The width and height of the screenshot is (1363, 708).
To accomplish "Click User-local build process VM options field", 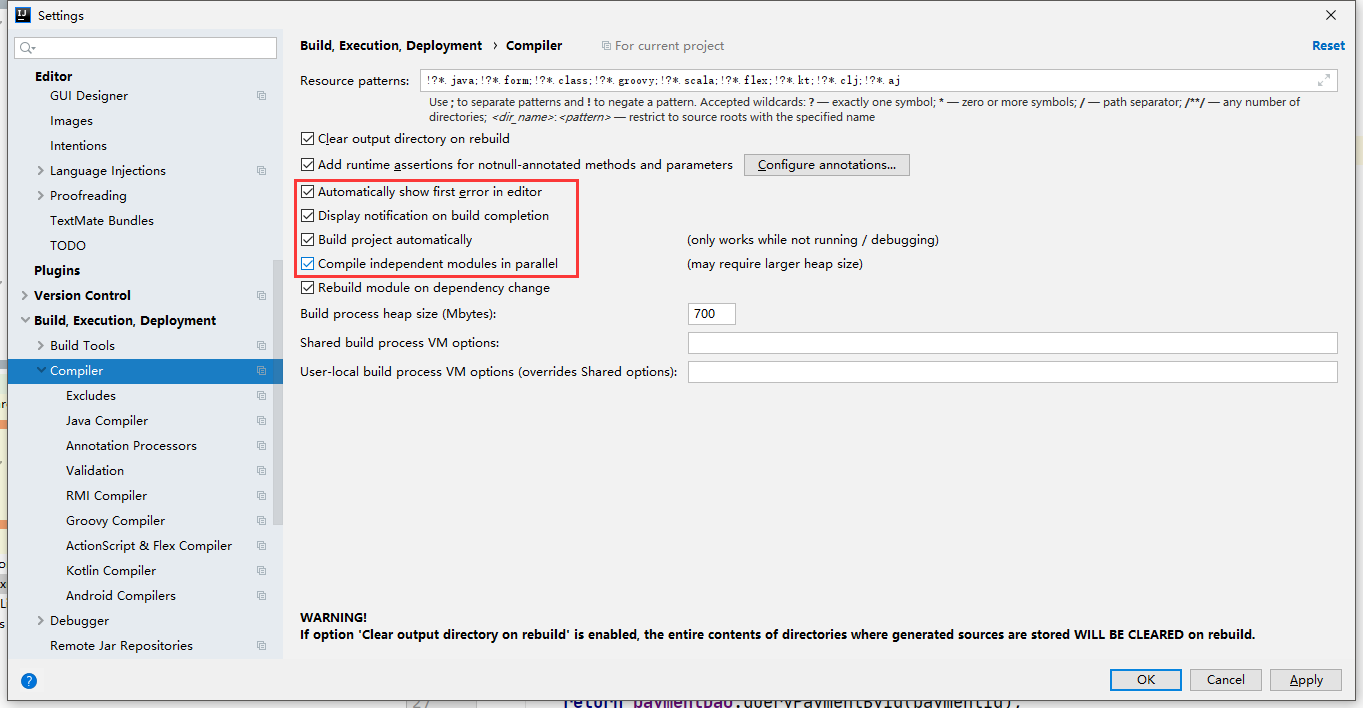I will click(x=1012, y=372).
